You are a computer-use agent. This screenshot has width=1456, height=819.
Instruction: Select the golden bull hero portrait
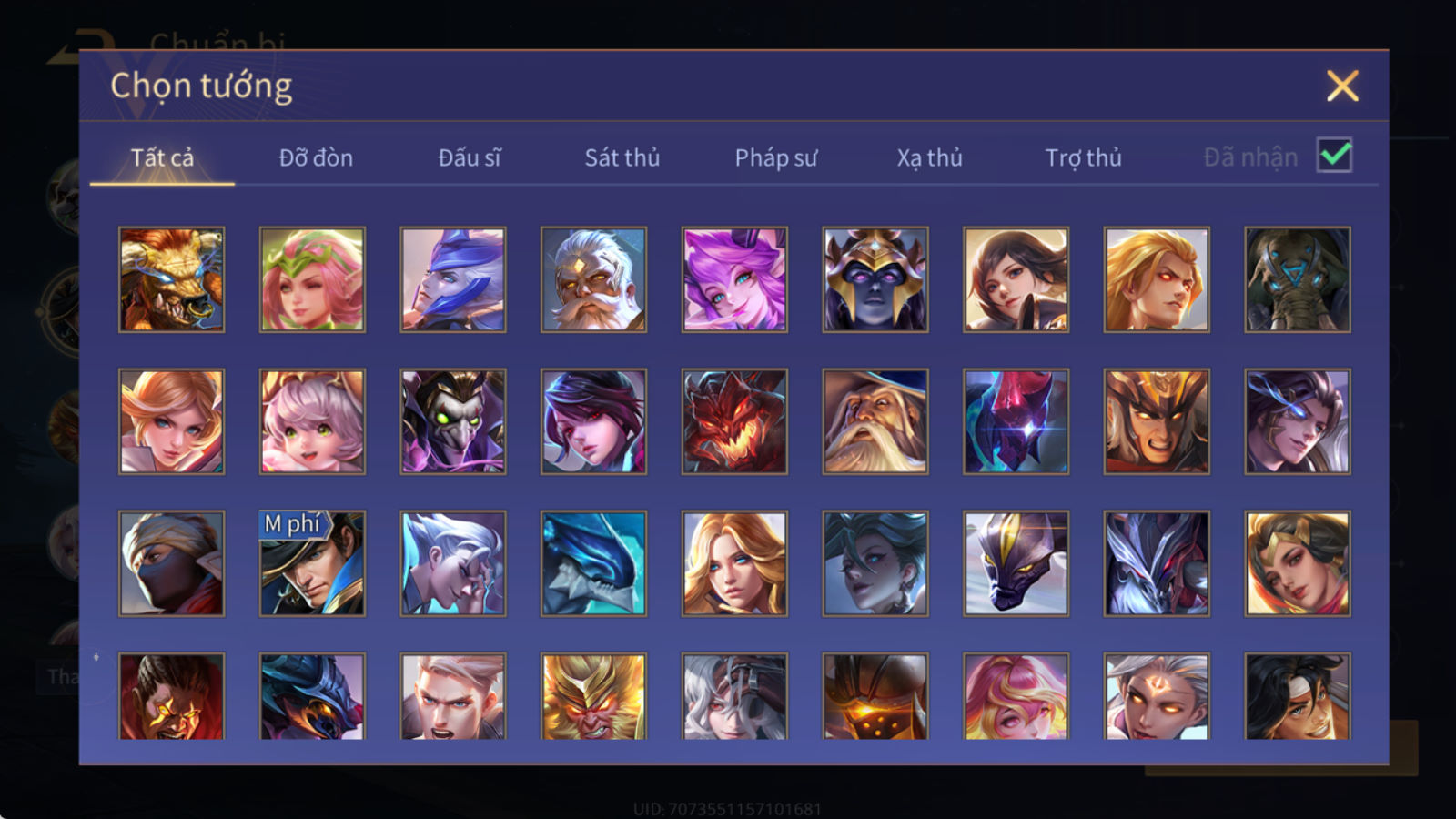pyautogui.click(x=171, y=279)
